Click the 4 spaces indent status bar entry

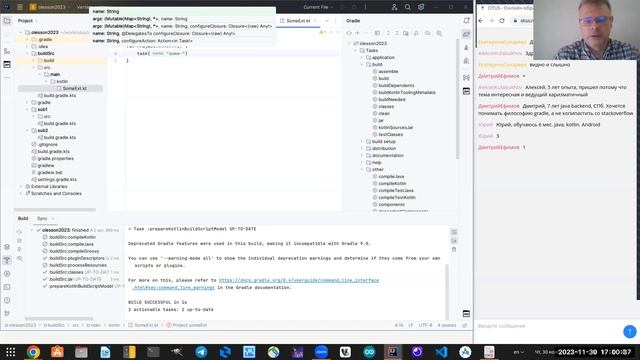[447, 325]
